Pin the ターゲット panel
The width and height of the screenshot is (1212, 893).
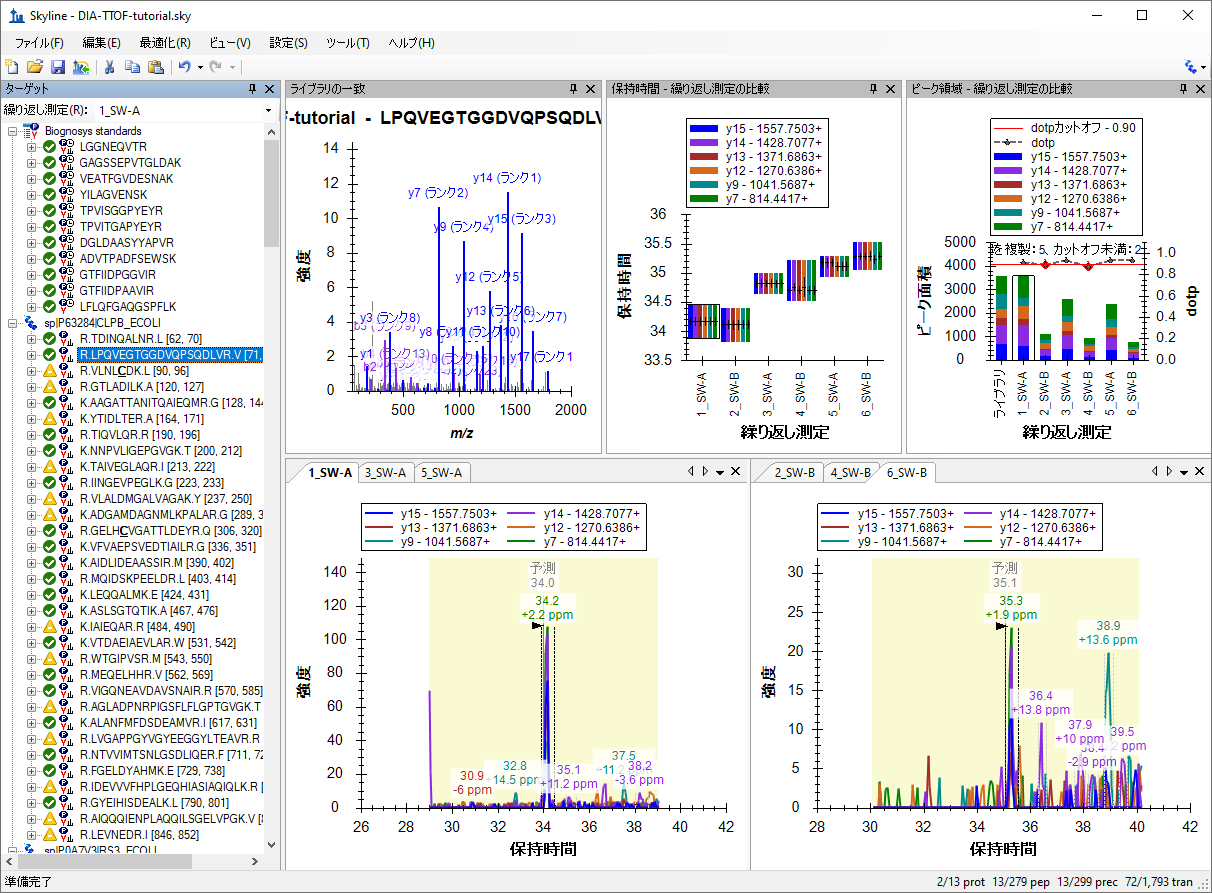point(254,89)
